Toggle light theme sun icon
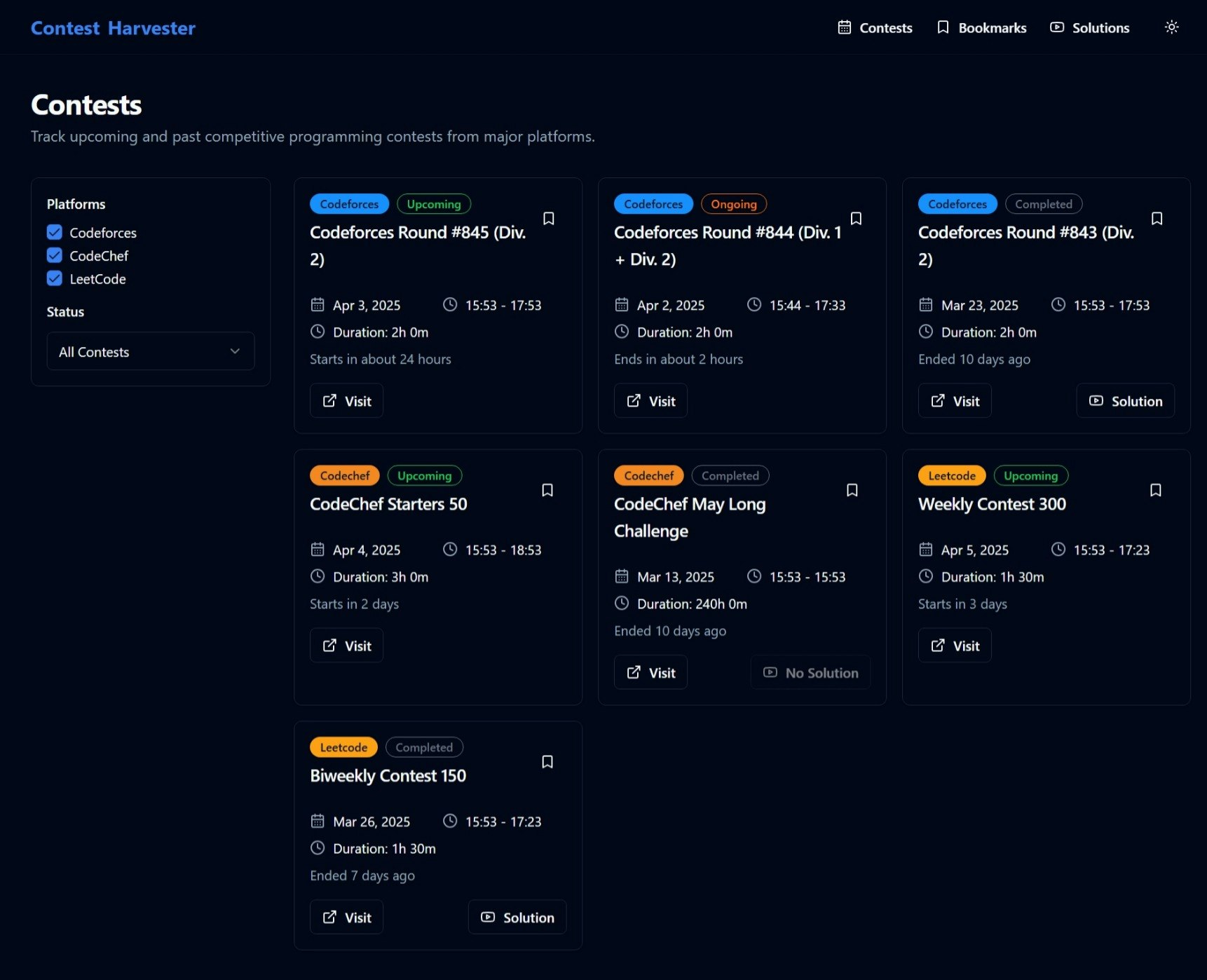Viewport: 1207px width, 980px height. (x=1172, y=27)
